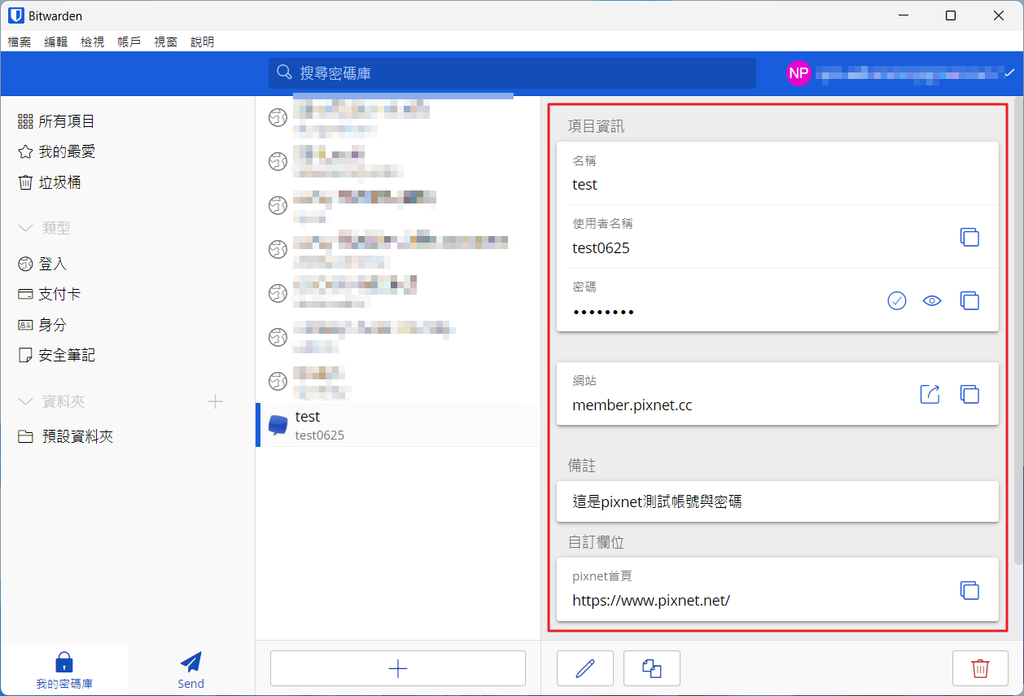Open the 檔案 menu

20,42
